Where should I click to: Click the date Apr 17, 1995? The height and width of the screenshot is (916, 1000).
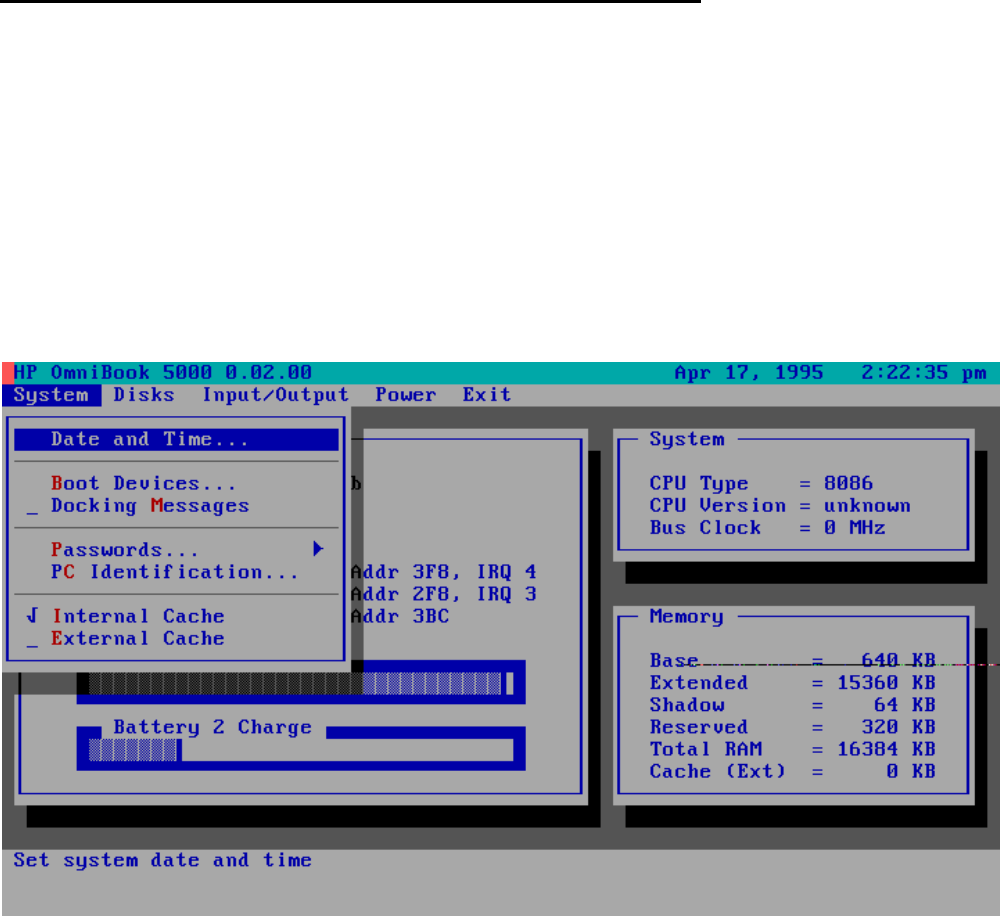[x=749, y=373]
